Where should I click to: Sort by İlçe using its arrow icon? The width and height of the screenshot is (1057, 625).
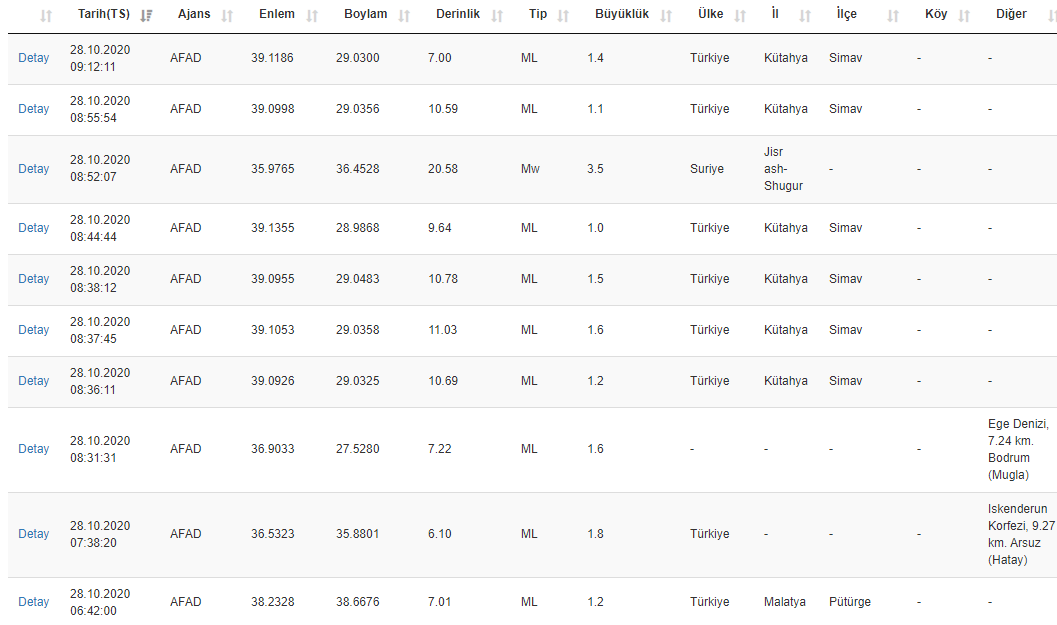[893, 16]
